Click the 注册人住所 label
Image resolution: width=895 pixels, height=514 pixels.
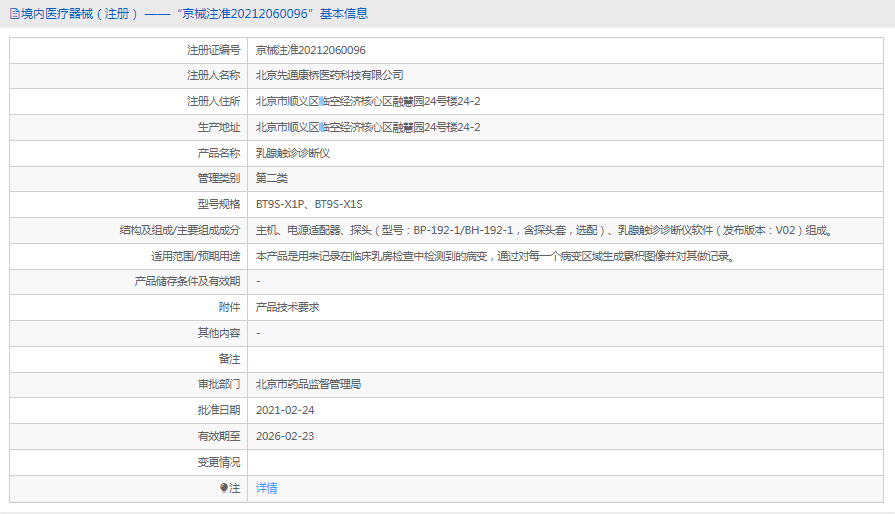pos(213,102)
